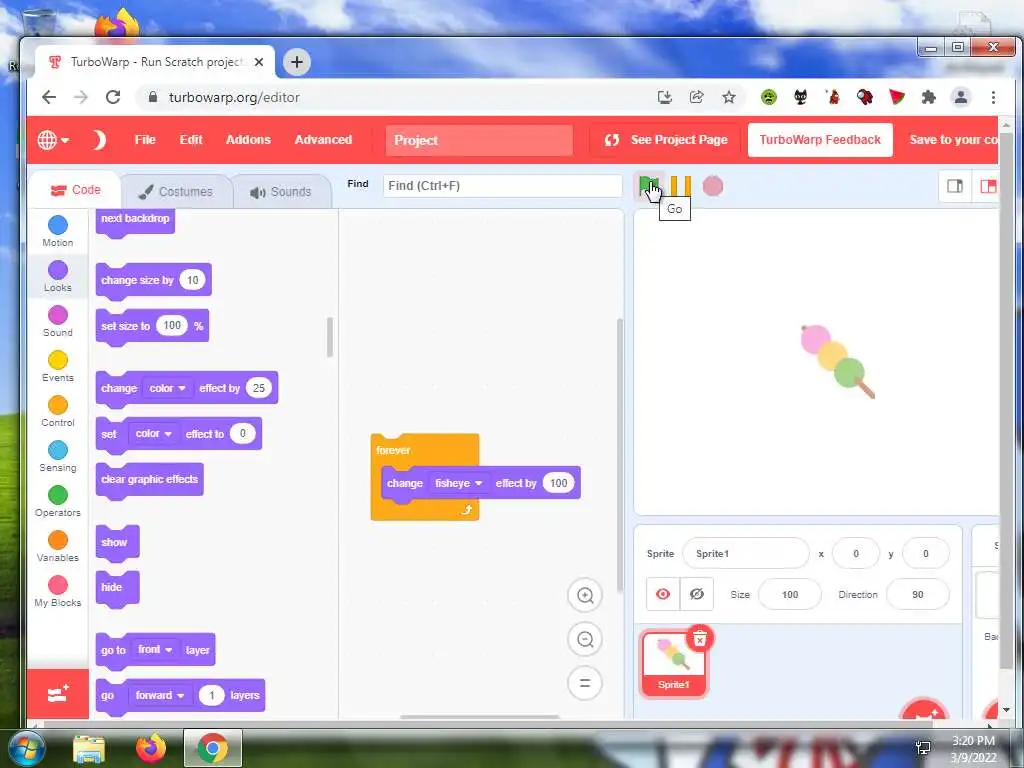Stop the project with the red stop button
The image size is (1024, 768).
(x=712, y=187)
